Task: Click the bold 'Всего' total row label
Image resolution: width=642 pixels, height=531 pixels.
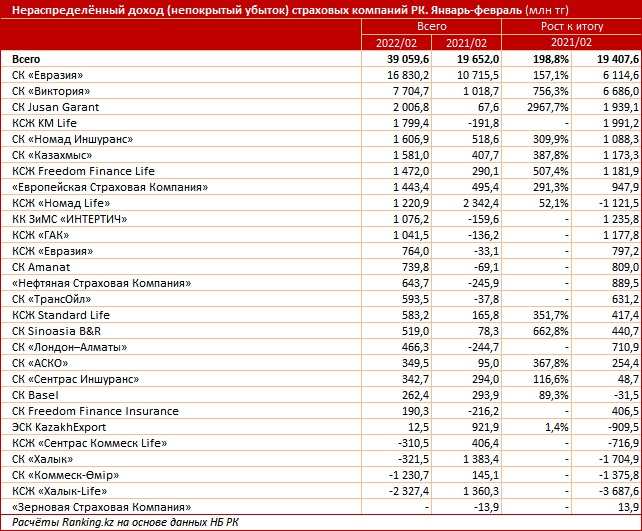Action: coord(26,59)
